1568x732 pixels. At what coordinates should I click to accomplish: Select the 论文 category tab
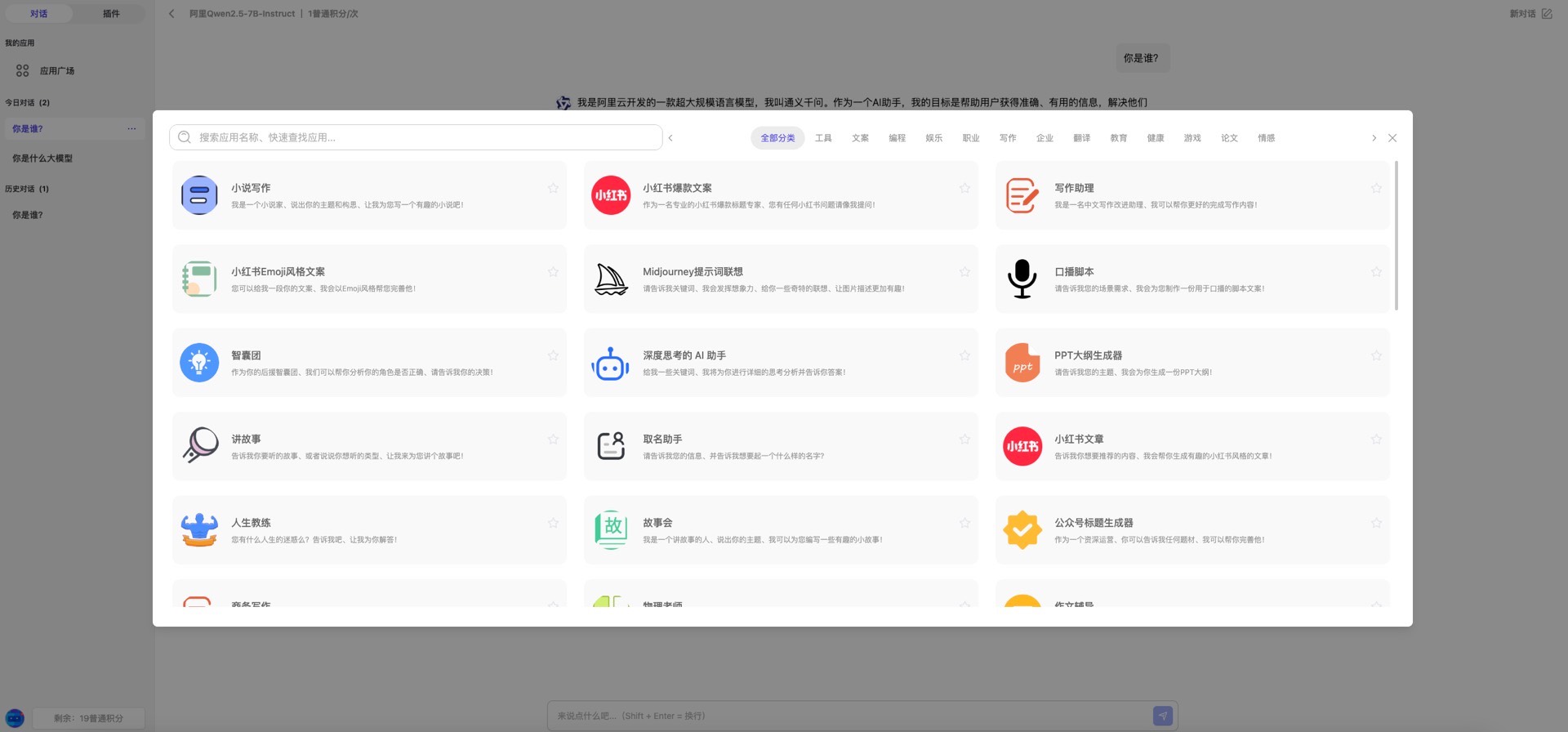1229,138
